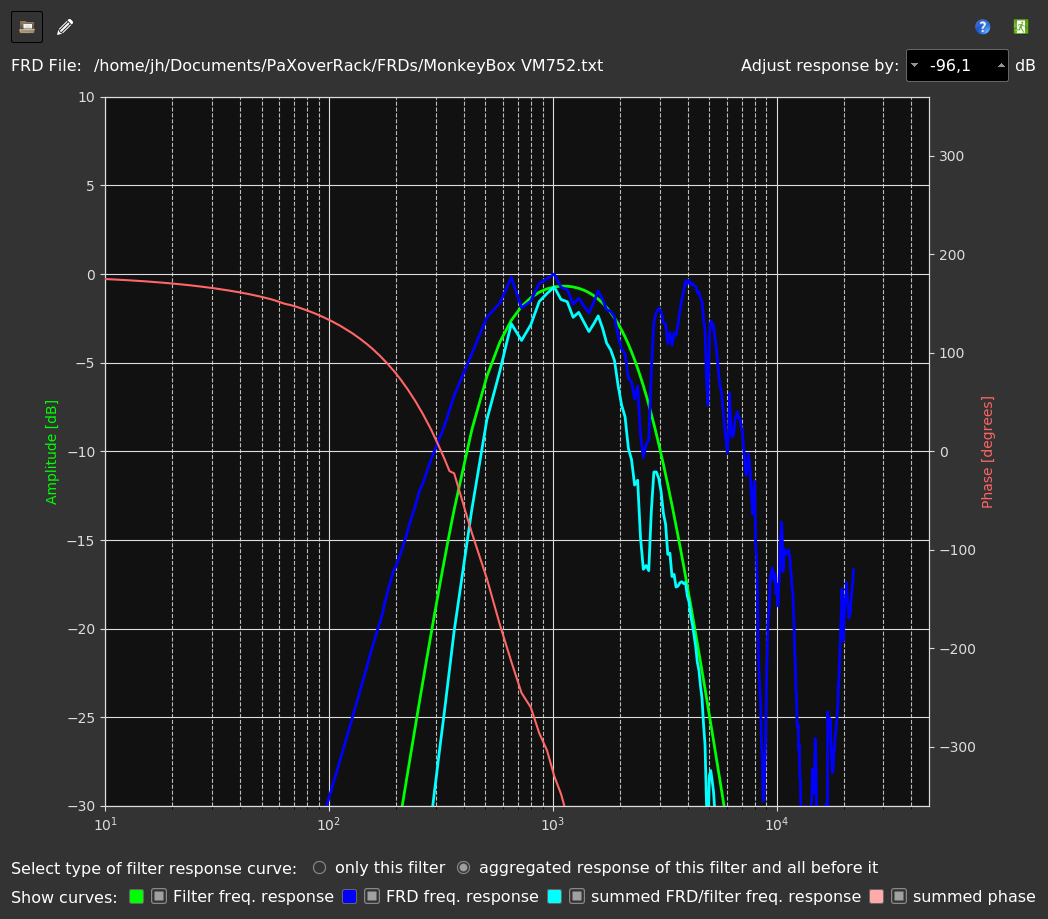1048x919 pixels.
Task: Click the pencil edit icon
Action: tap(65, 27)
